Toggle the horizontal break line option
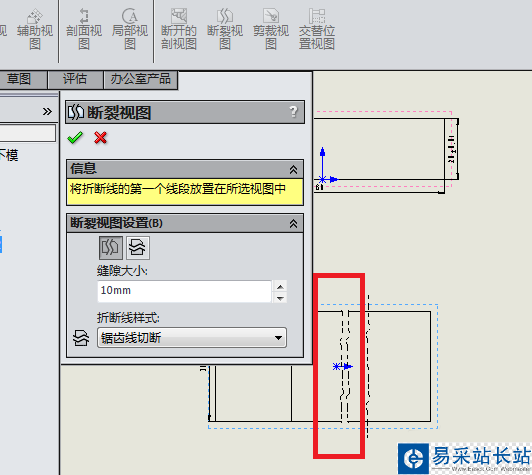Screen dimensions: 532x475 click(x=137, y=248)
